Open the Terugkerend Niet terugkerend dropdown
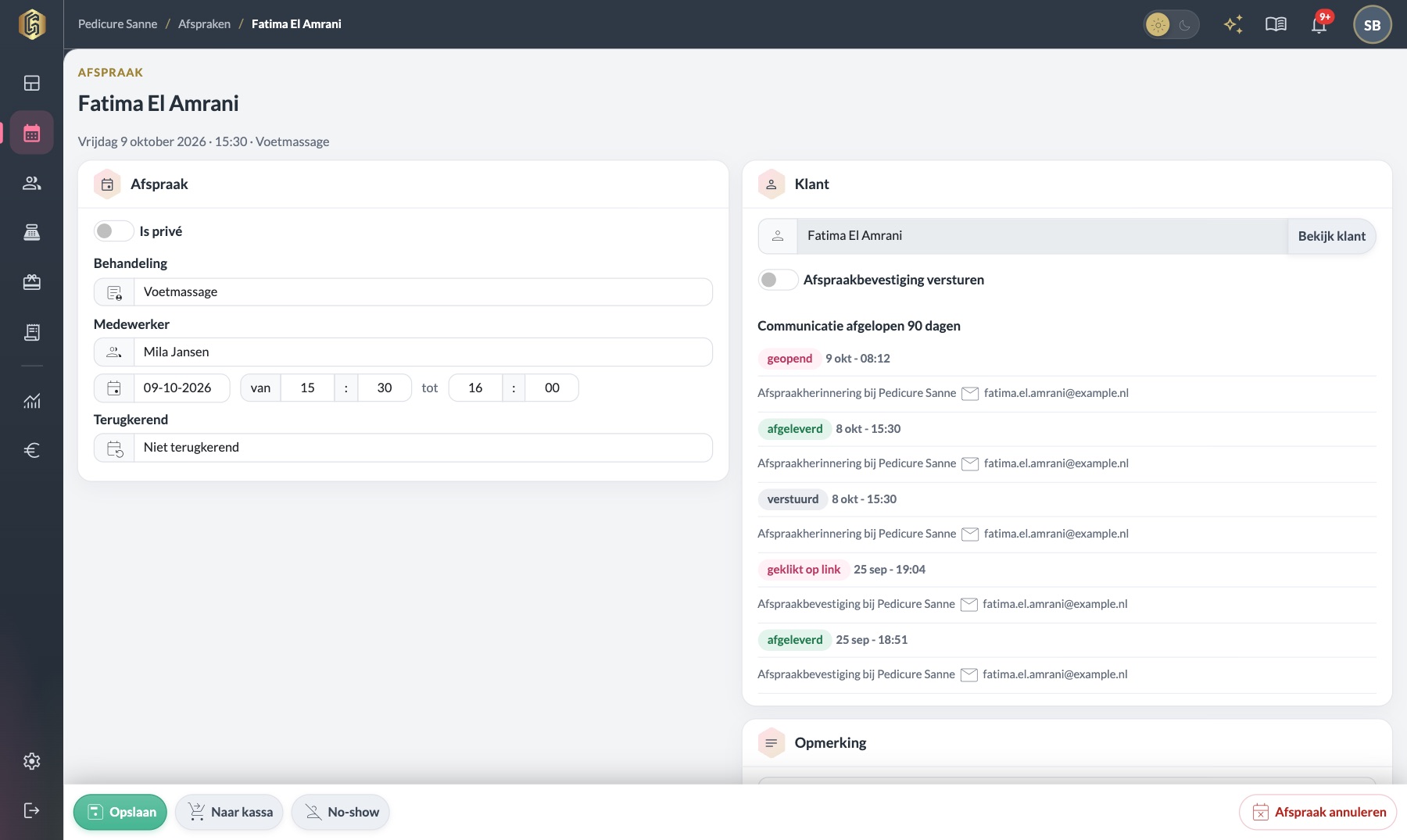 pos(403,447)
